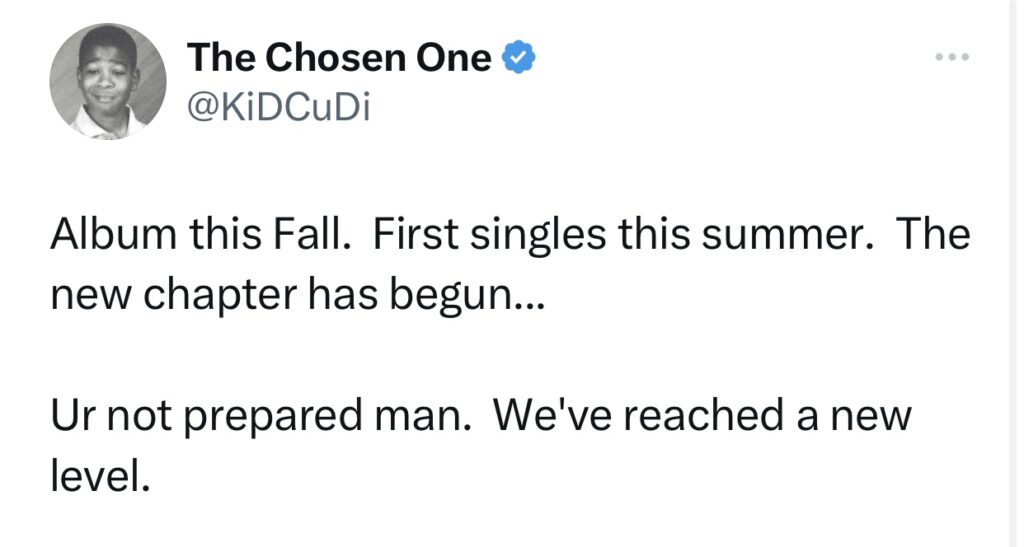Open The Chosen One's profile picture
This screenshot has width=1024, height=547.
(107, 81)
